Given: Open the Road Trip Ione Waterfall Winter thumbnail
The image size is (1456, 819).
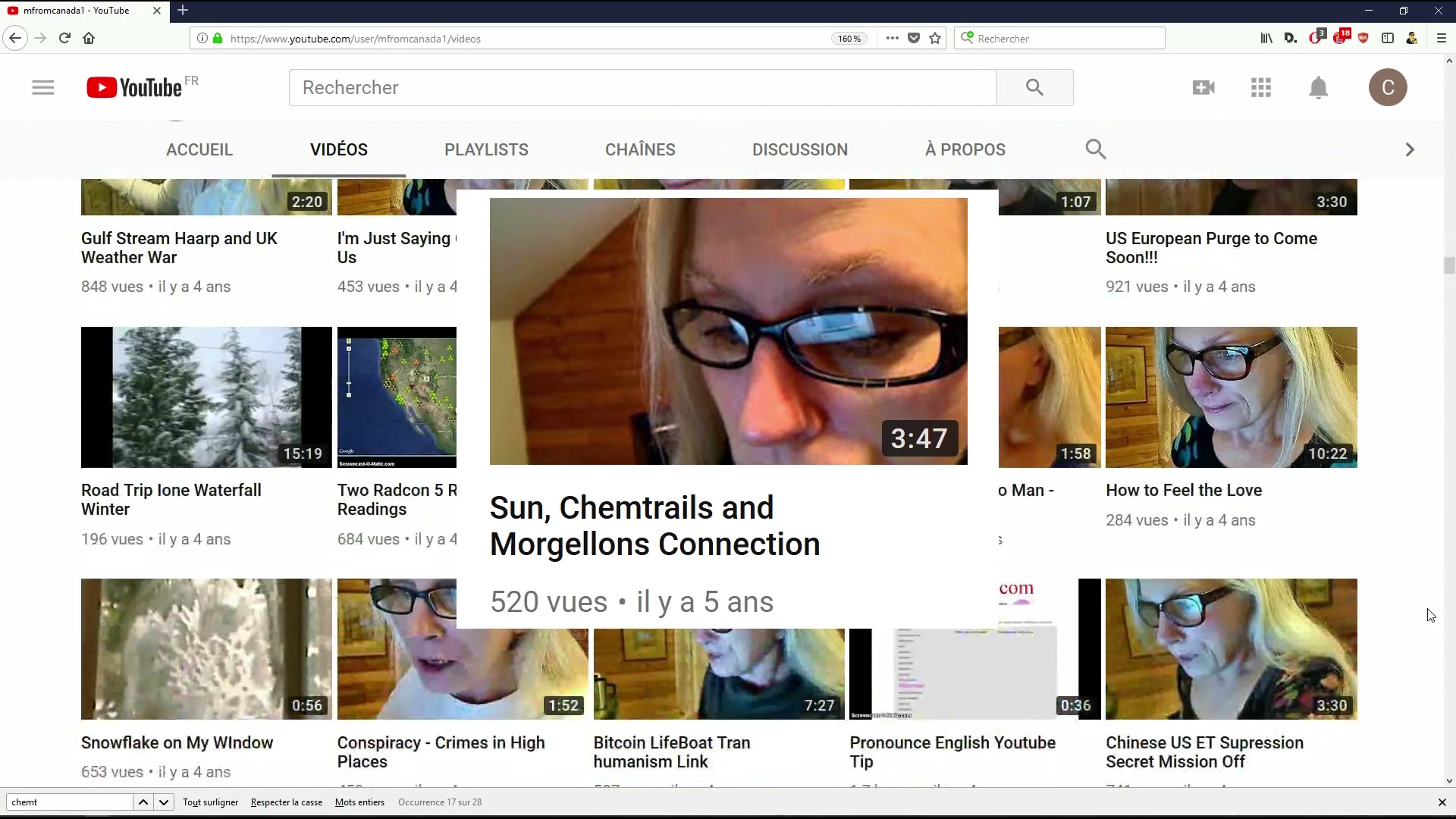Looking at the screenshot, I should point(206,397).
